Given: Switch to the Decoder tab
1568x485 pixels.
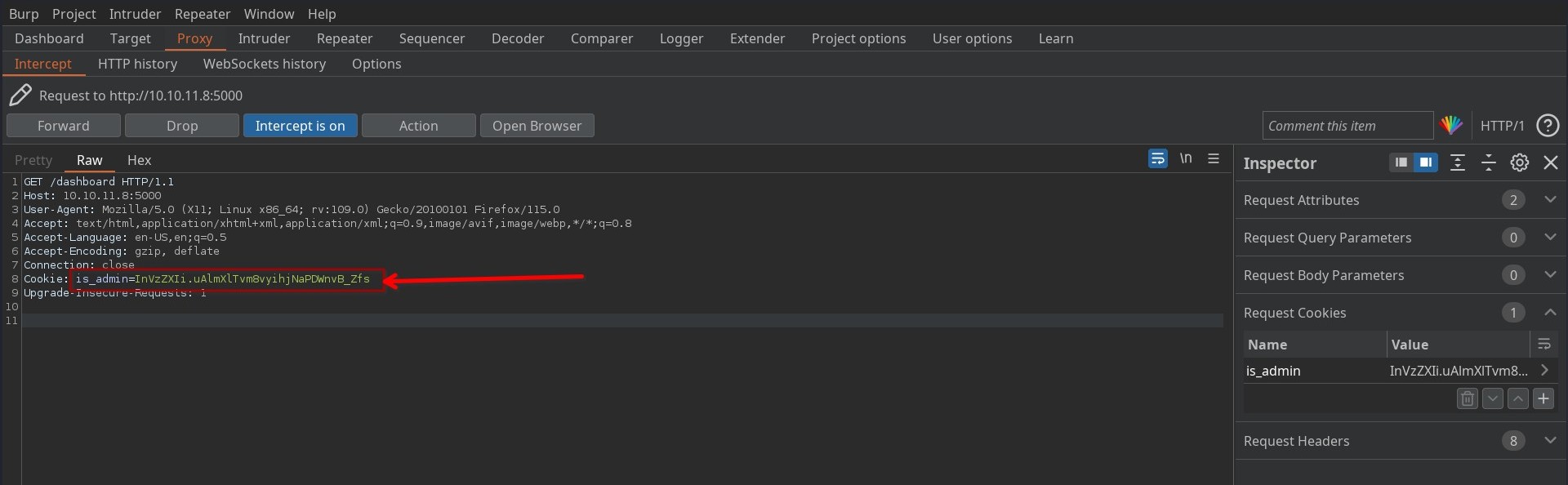Looking at the screenshot, I should (518, 38).
